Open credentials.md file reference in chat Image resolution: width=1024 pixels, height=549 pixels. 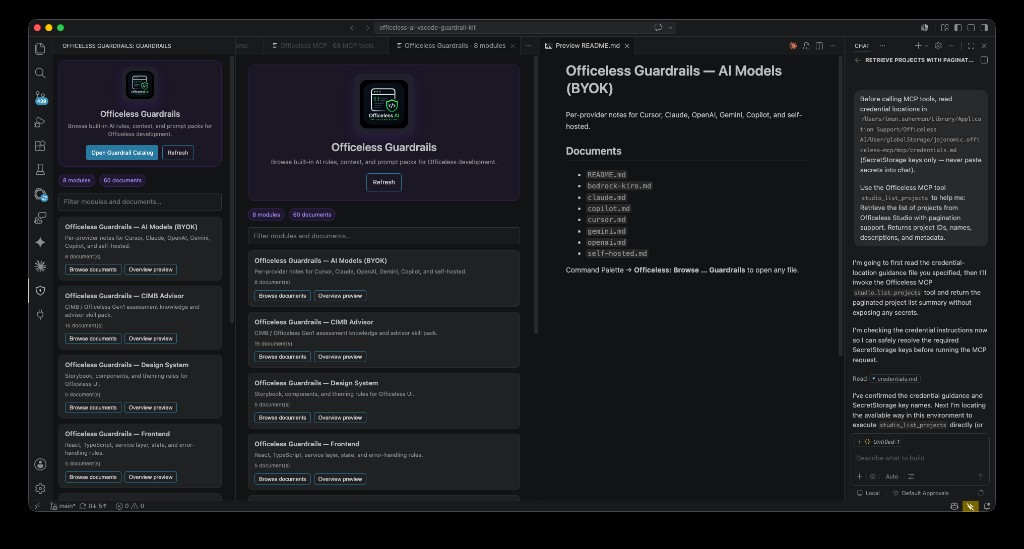(895, 379)
